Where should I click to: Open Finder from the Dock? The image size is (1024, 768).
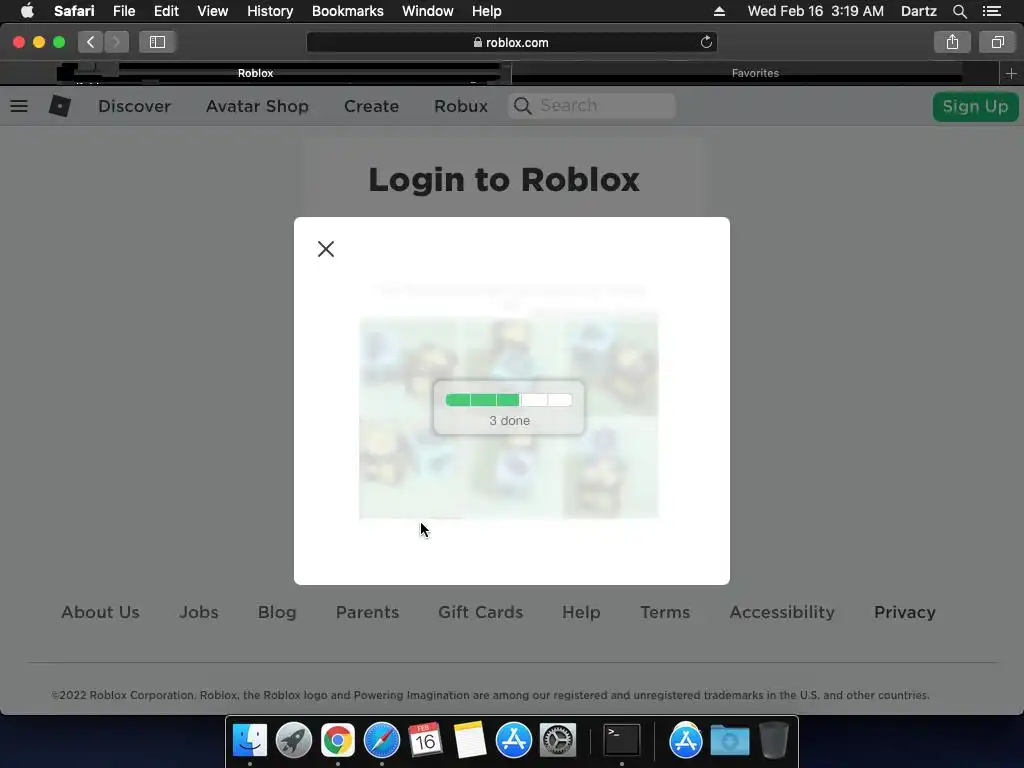tap(249, 740)
